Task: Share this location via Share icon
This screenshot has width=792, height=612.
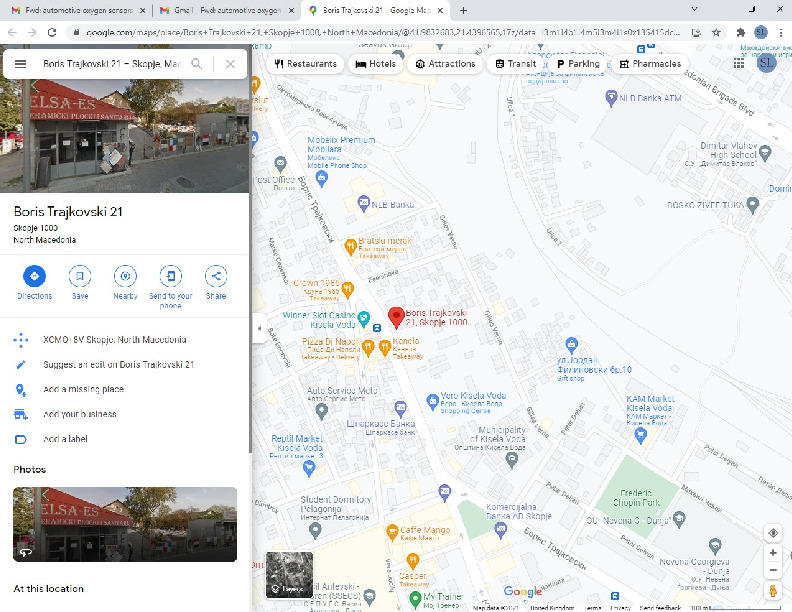Action: pos(216,276)
